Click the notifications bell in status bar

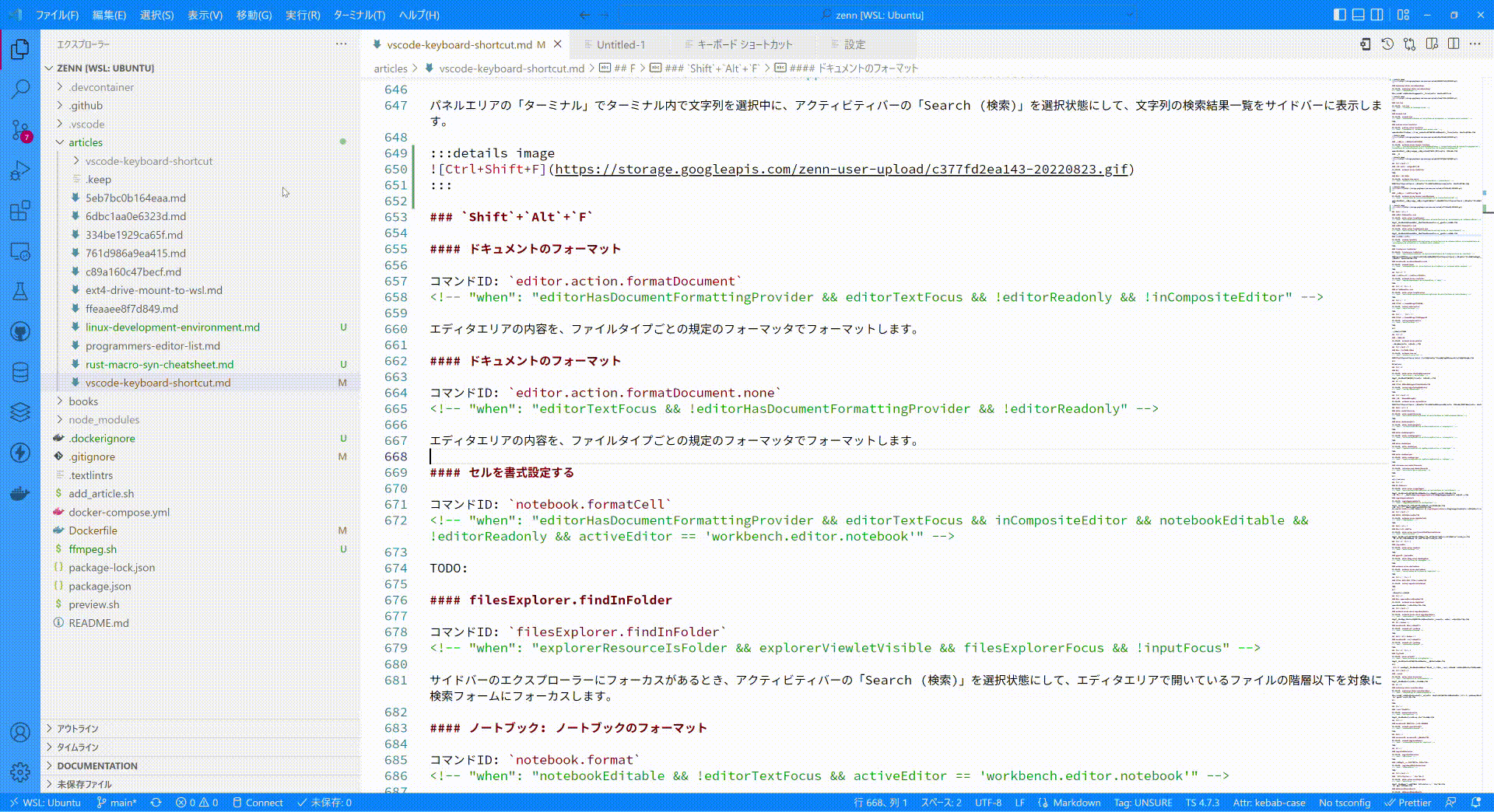pyautogui.click(x=1476, y=803)
